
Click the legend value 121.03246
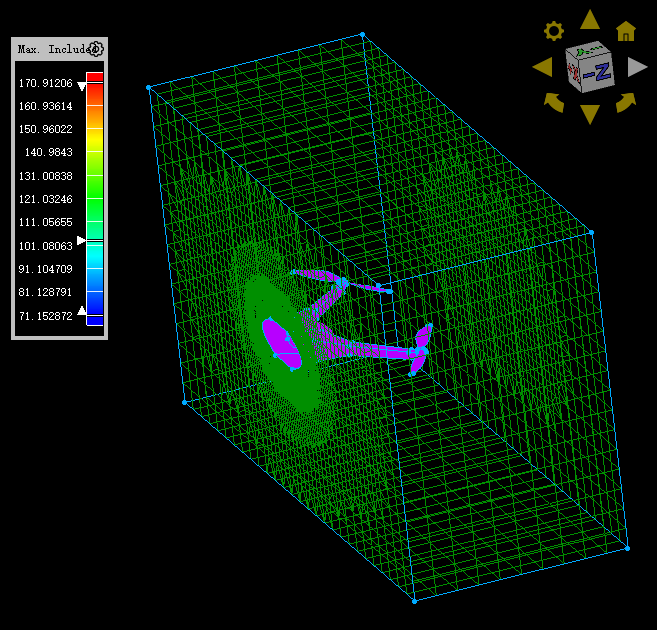46,199
